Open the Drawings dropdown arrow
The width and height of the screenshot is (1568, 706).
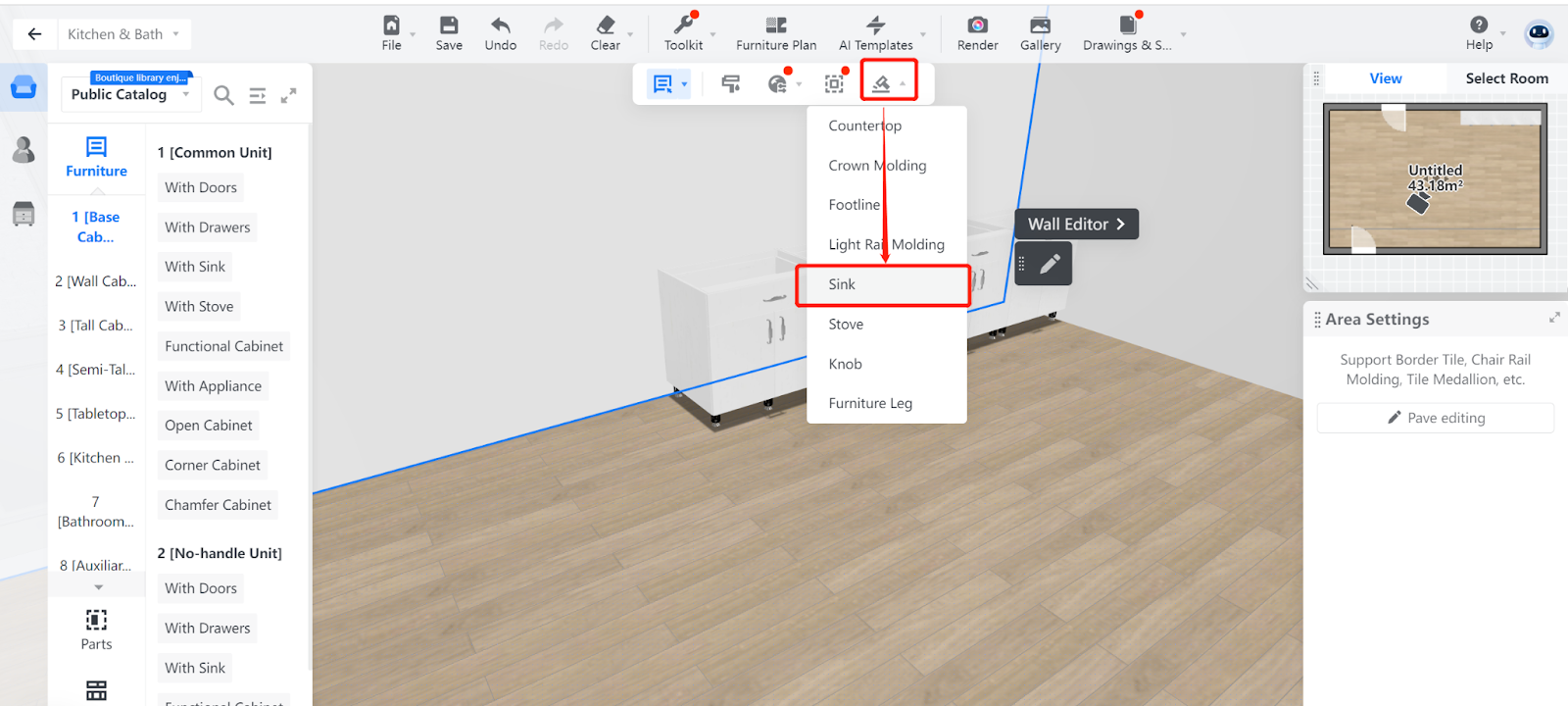(1183, 34)
